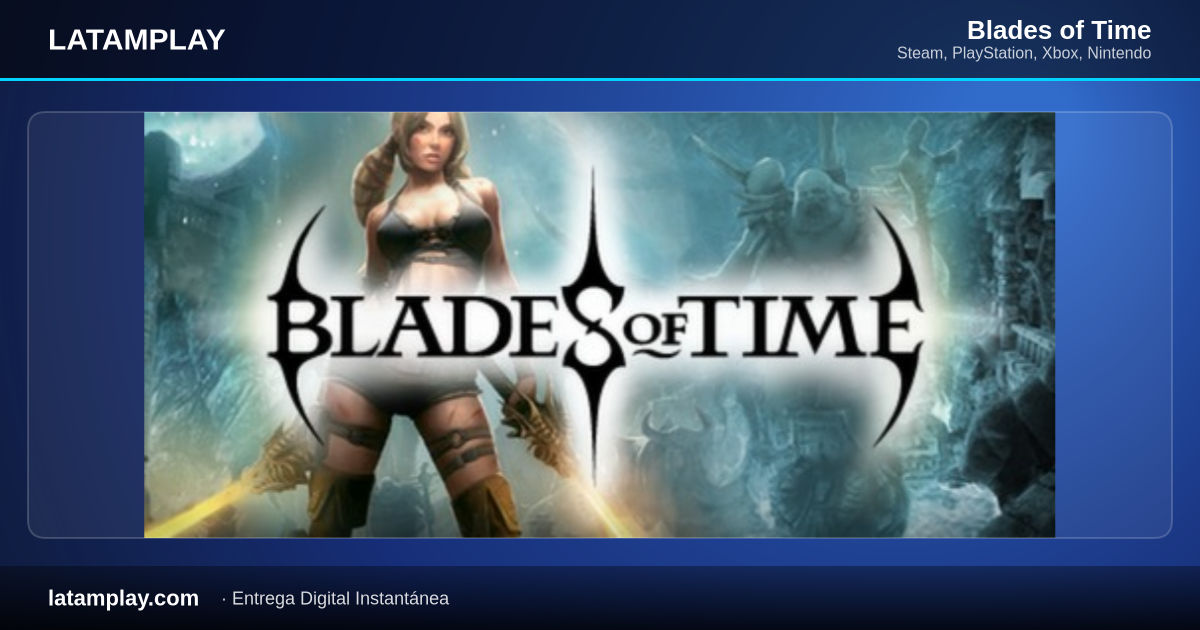
Task: Click the 'Entrega Digital Instantánea' footer text
Action: pyautogui.click(x=340, y=599)
